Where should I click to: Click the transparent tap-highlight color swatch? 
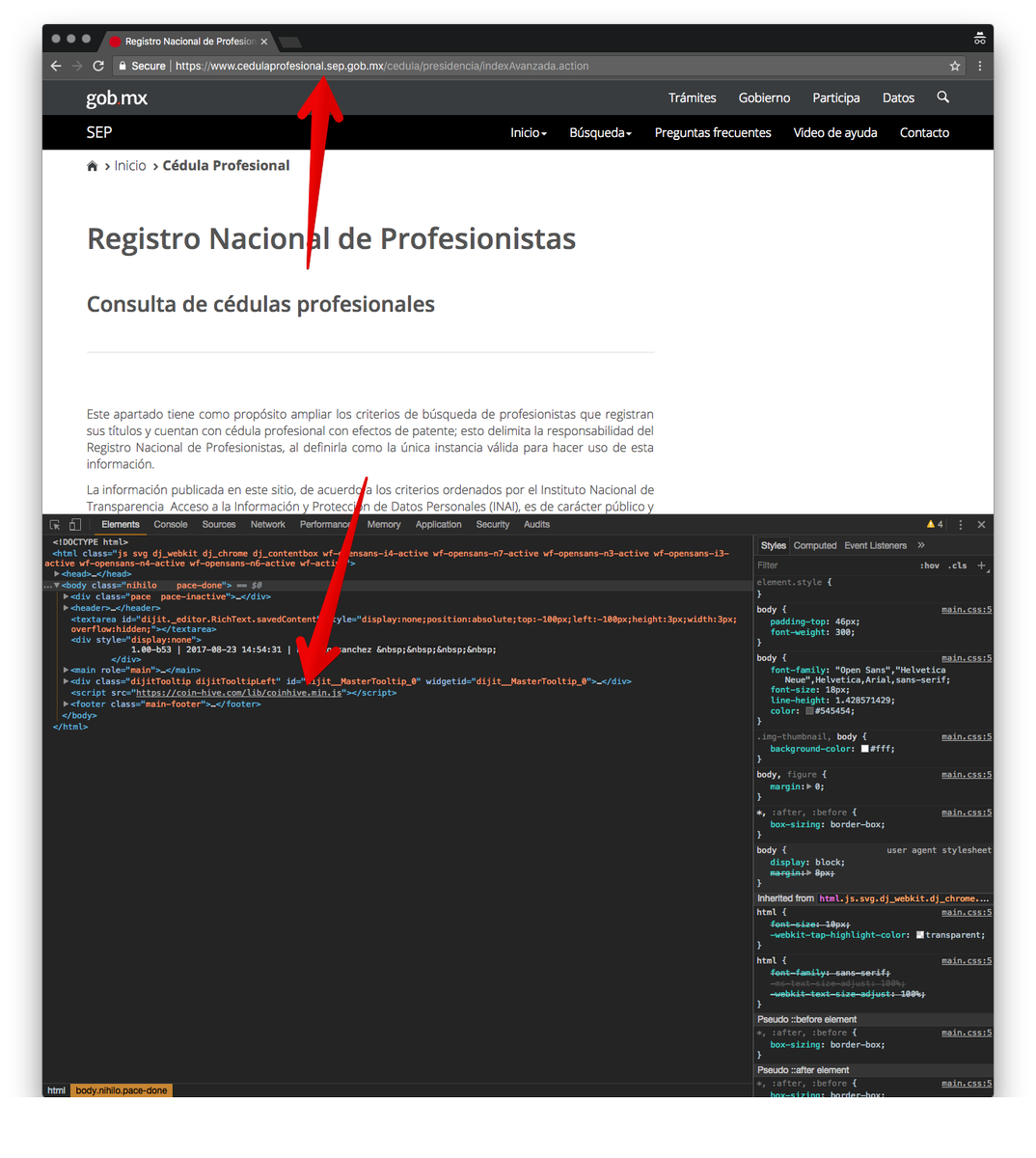pos(920,935)
